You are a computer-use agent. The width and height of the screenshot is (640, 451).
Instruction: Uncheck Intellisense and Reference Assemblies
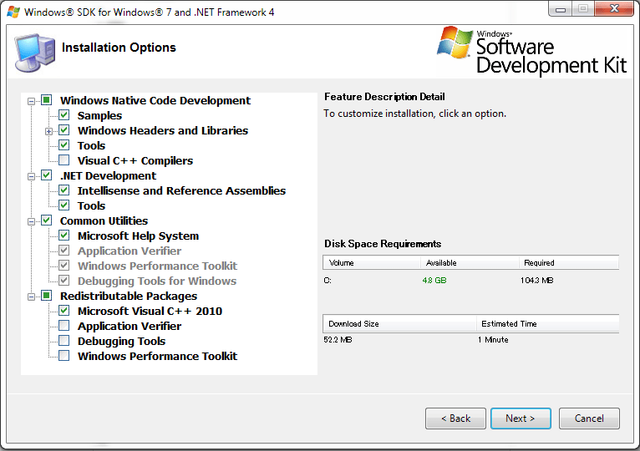point(64,191)
